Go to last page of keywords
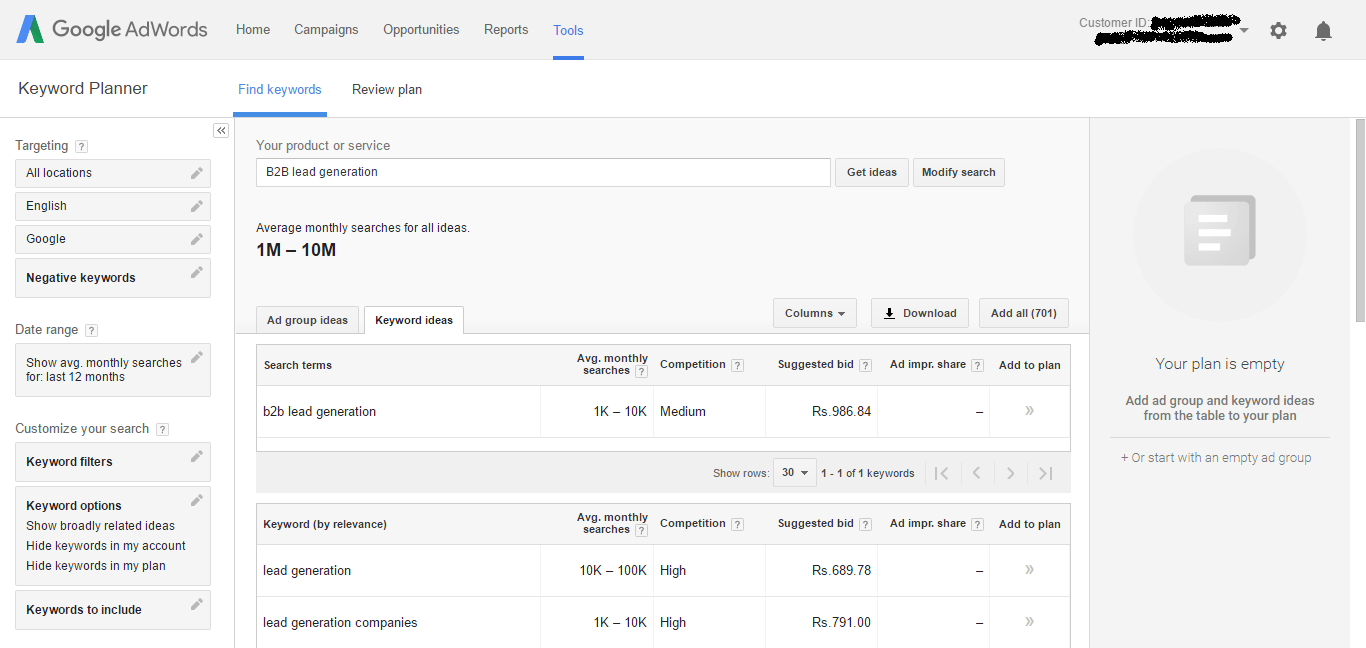The image size is (1366, 648). [x=1045, y=473]
